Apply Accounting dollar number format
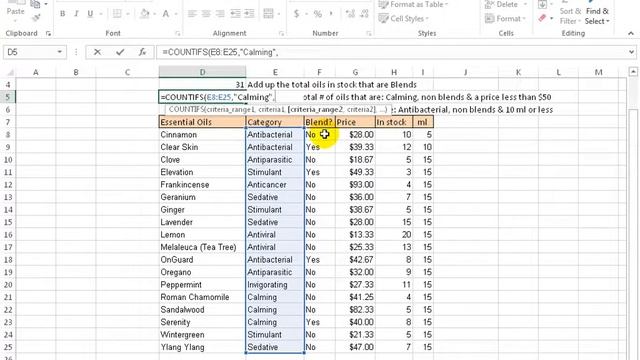The height and width of the screenshot is (360, 640). 296,14
